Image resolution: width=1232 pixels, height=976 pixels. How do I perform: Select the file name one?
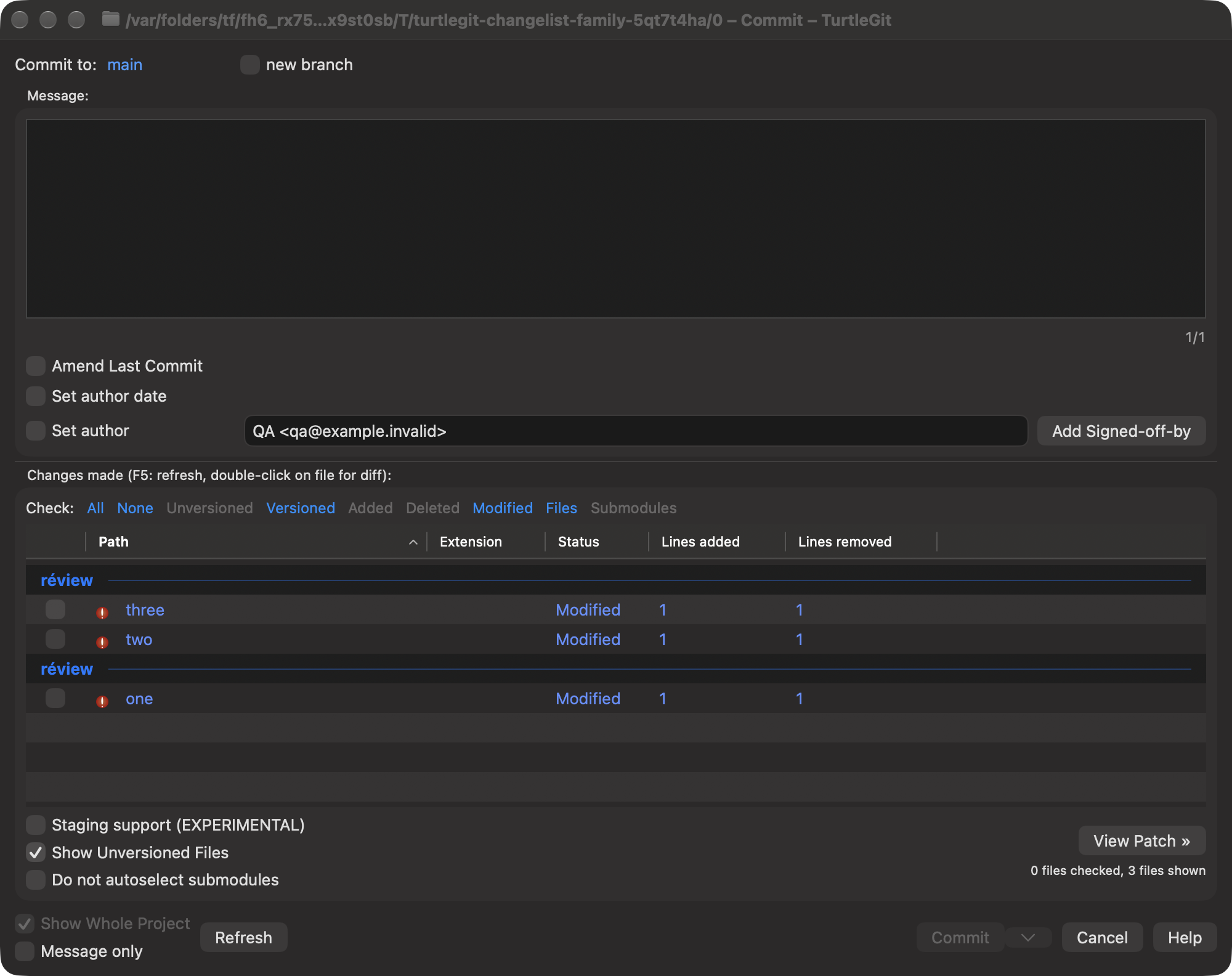pos(139,699)
